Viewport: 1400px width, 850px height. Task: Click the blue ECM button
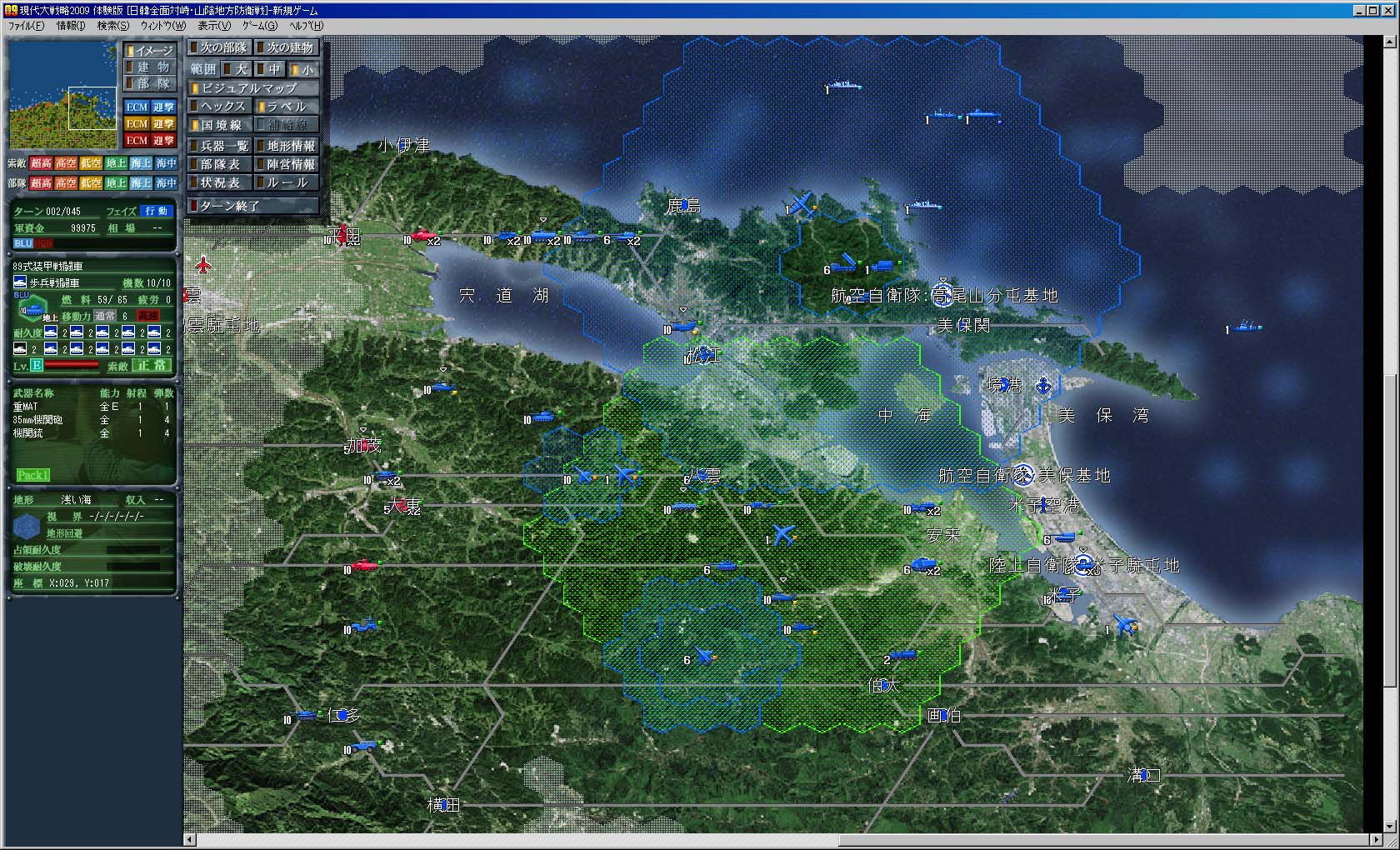(x=137, y=107)
